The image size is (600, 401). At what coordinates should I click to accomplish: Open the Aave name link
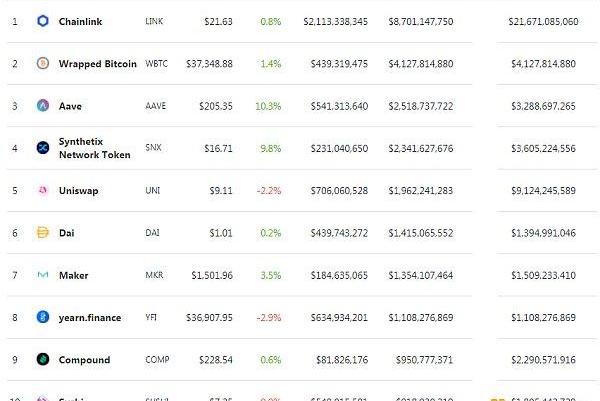pos(70,106)
